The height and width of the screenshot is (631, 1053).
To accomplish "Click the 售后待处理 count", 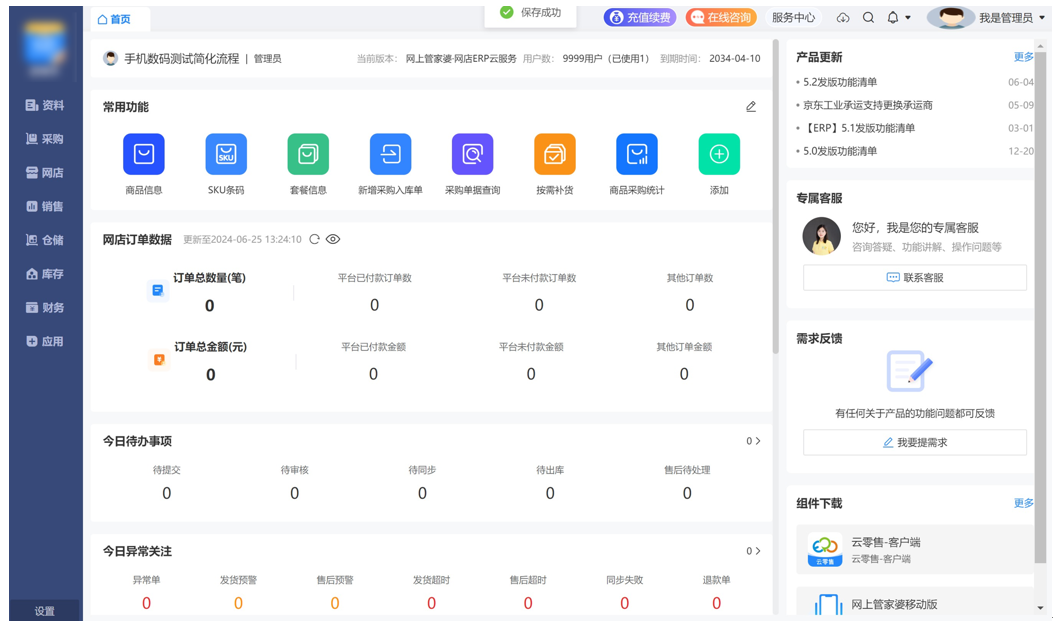I will (x=687, y=493).
